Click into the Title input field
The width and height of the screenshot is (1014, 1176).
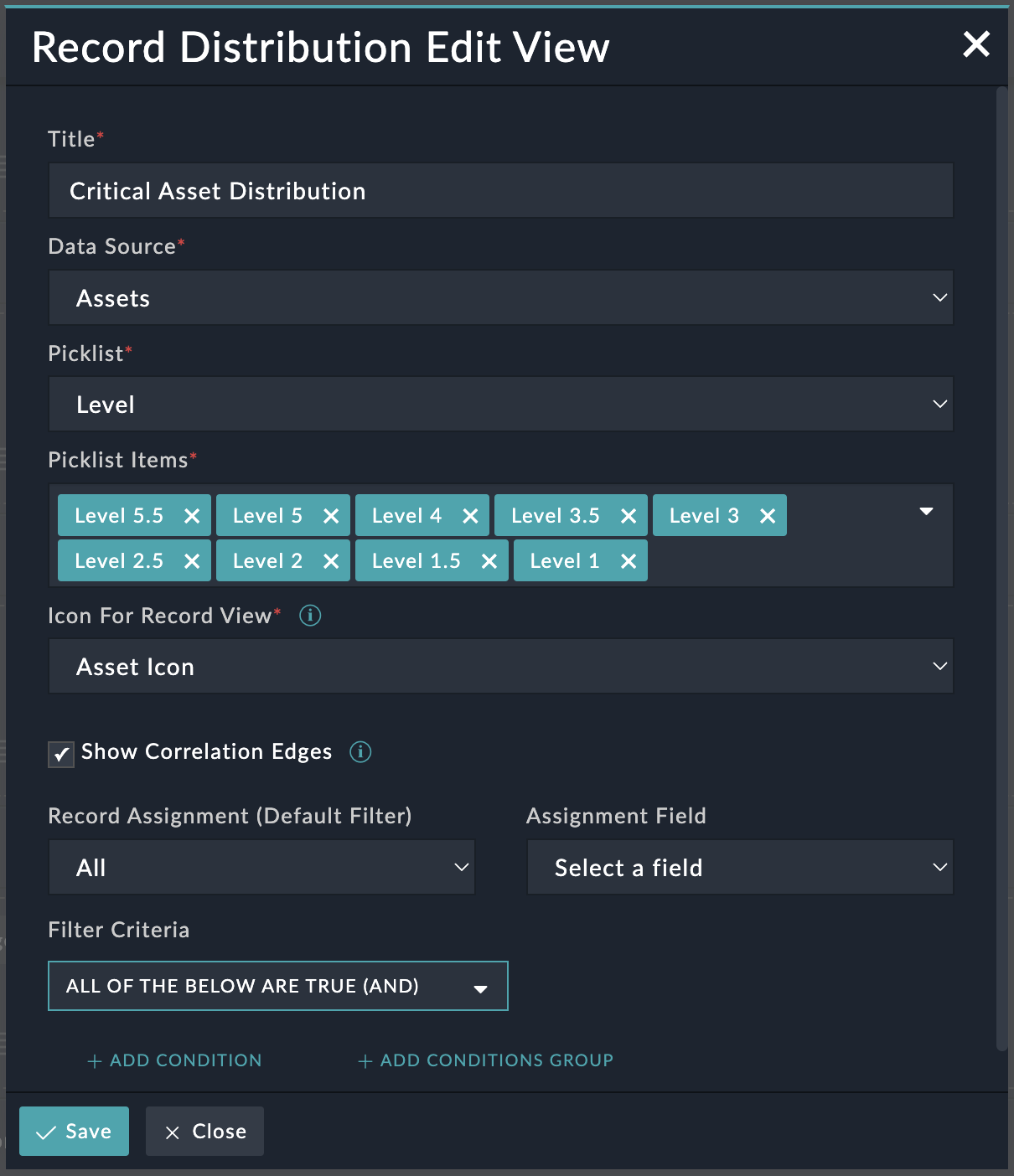click(500, 191)
